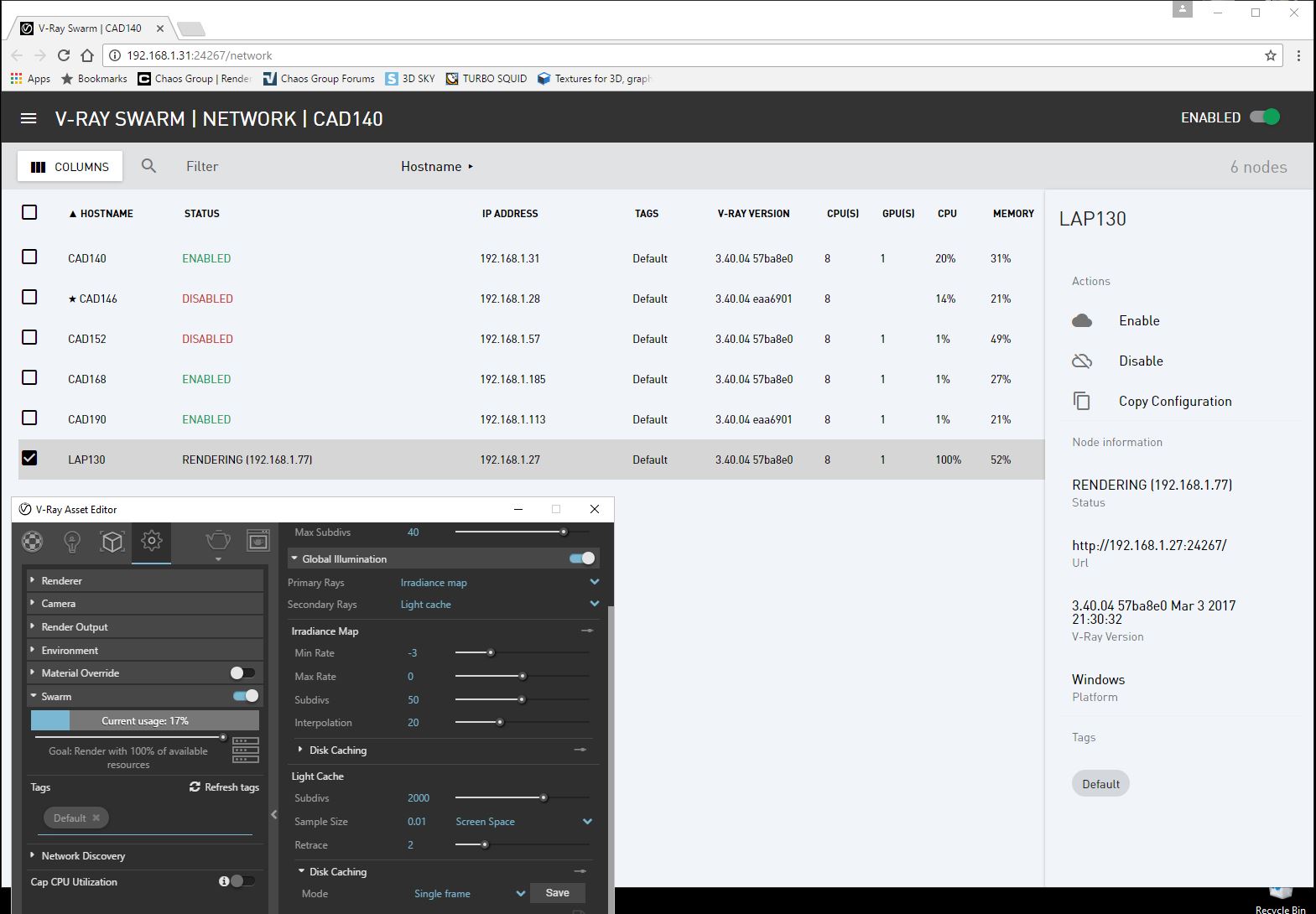Click the Light Cache Disk Caching pin icon

pyautogui.click(x=580, y=871)
